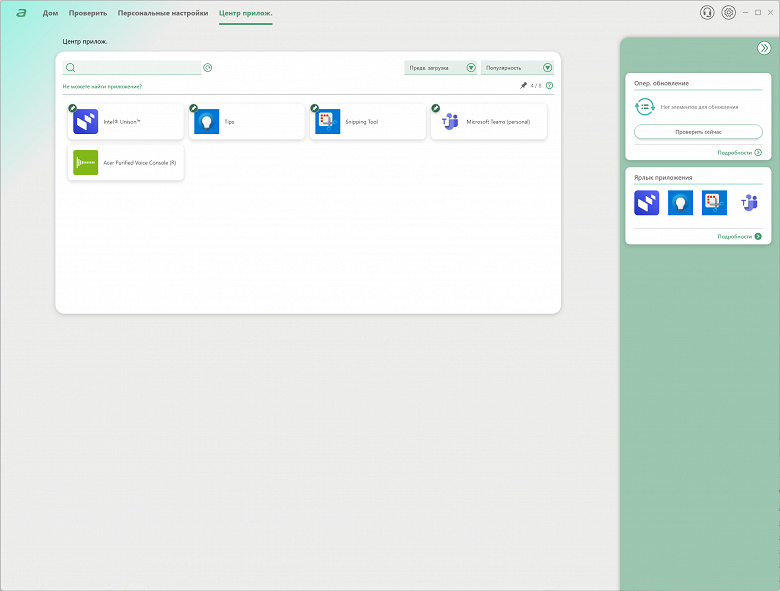Open the Проверить tab

click(x=88, y=13)
